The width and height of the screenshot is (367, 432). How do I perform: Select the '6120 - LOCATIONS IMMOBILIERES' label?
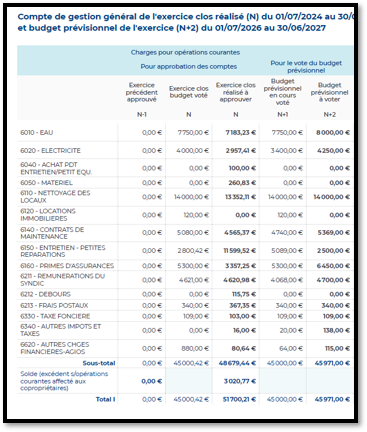(48, 215)
